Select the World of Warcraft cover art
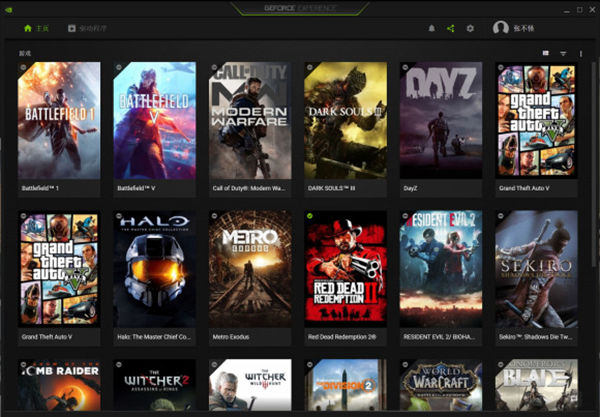 [441, 385]
